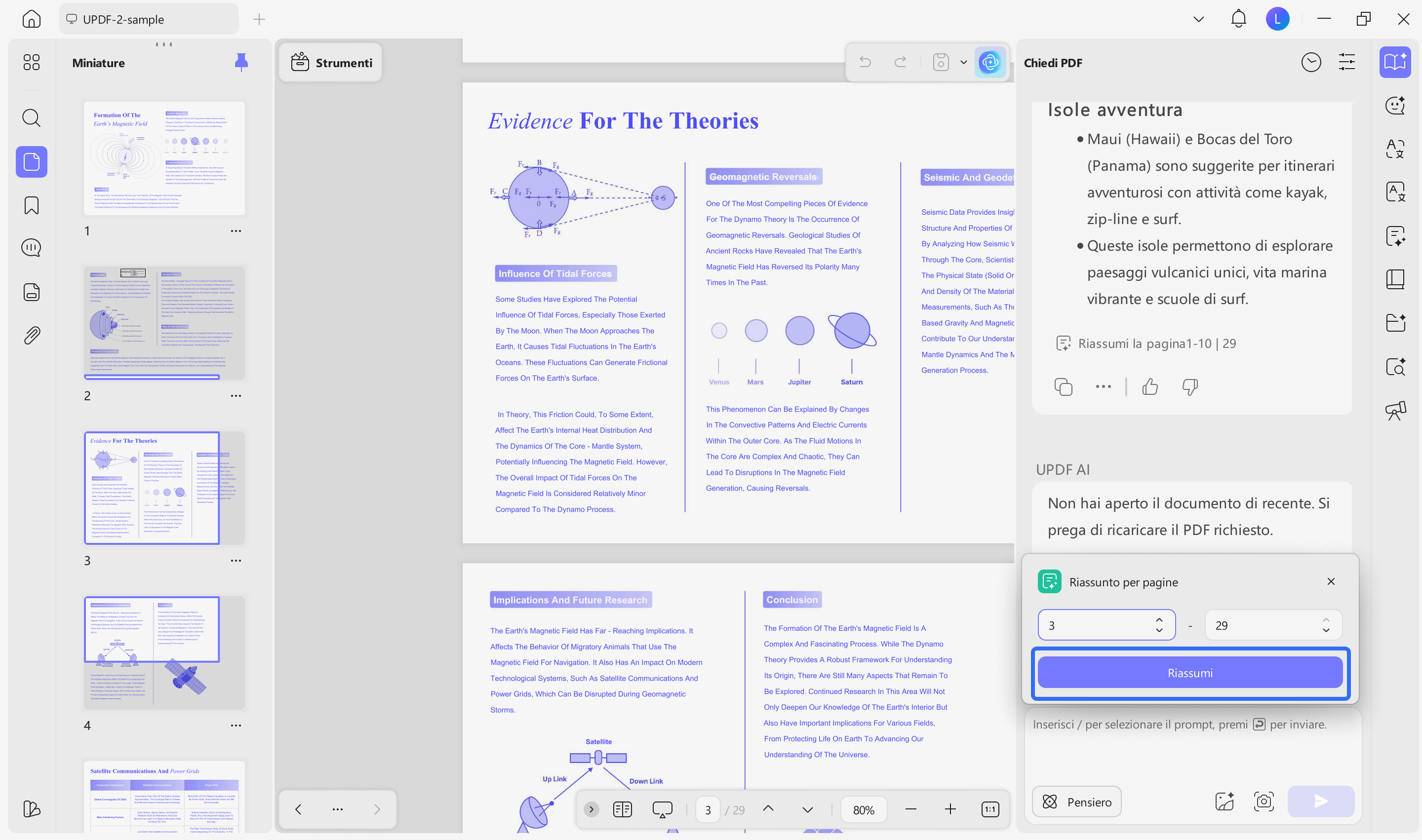Screen dimensions: 1422x840
Task: Click the Riassumi summarize button
Action: (x=1190, y=673)
